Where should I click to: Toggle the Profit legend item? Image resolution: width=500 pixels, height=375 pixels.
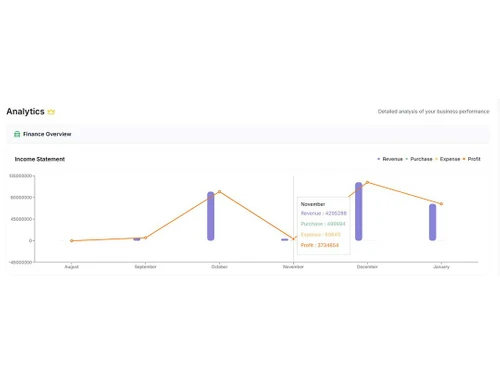pyautogui.click(x=471, y=159)
